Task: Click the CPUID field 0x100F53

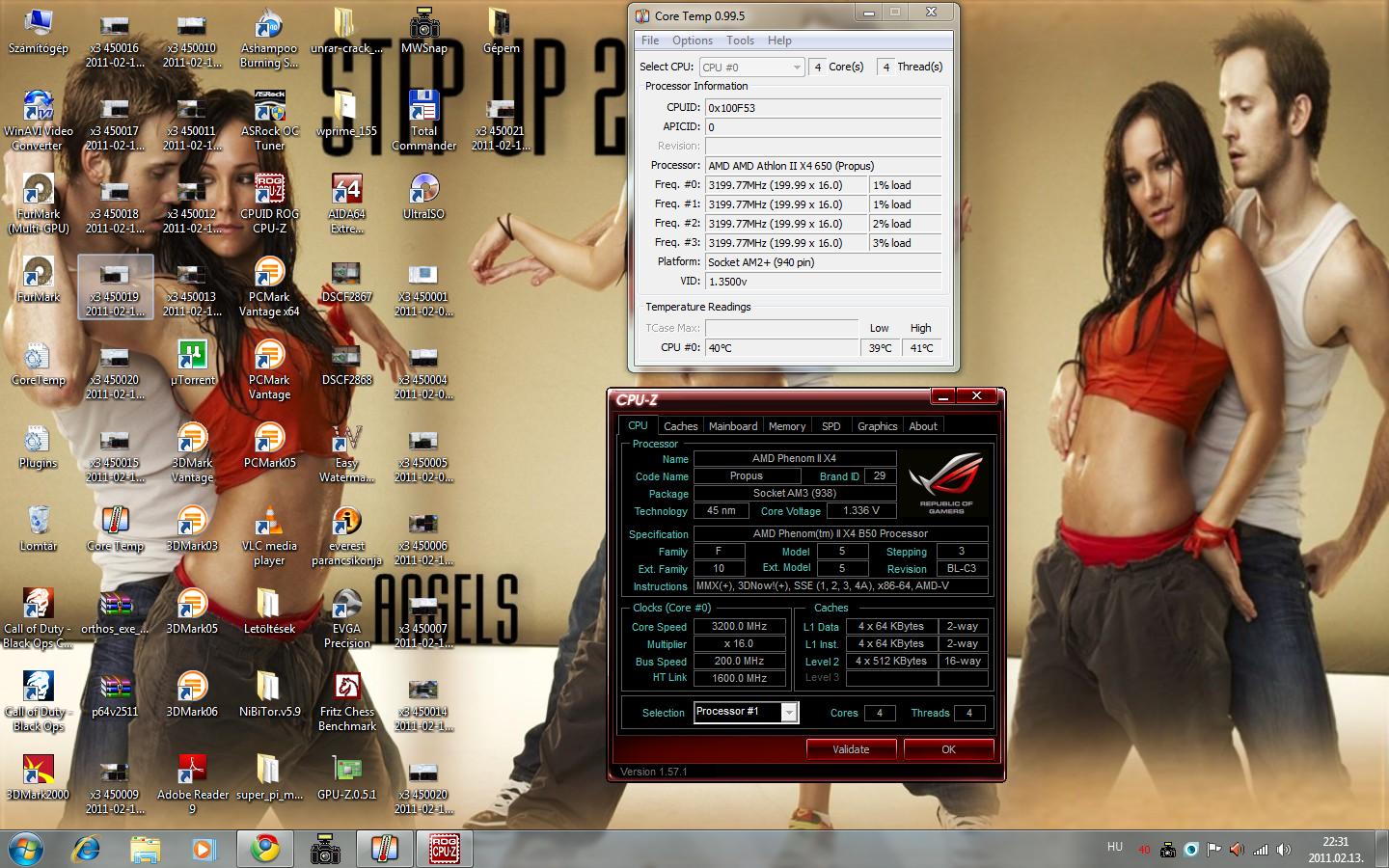Action: (x=823, y=108)
